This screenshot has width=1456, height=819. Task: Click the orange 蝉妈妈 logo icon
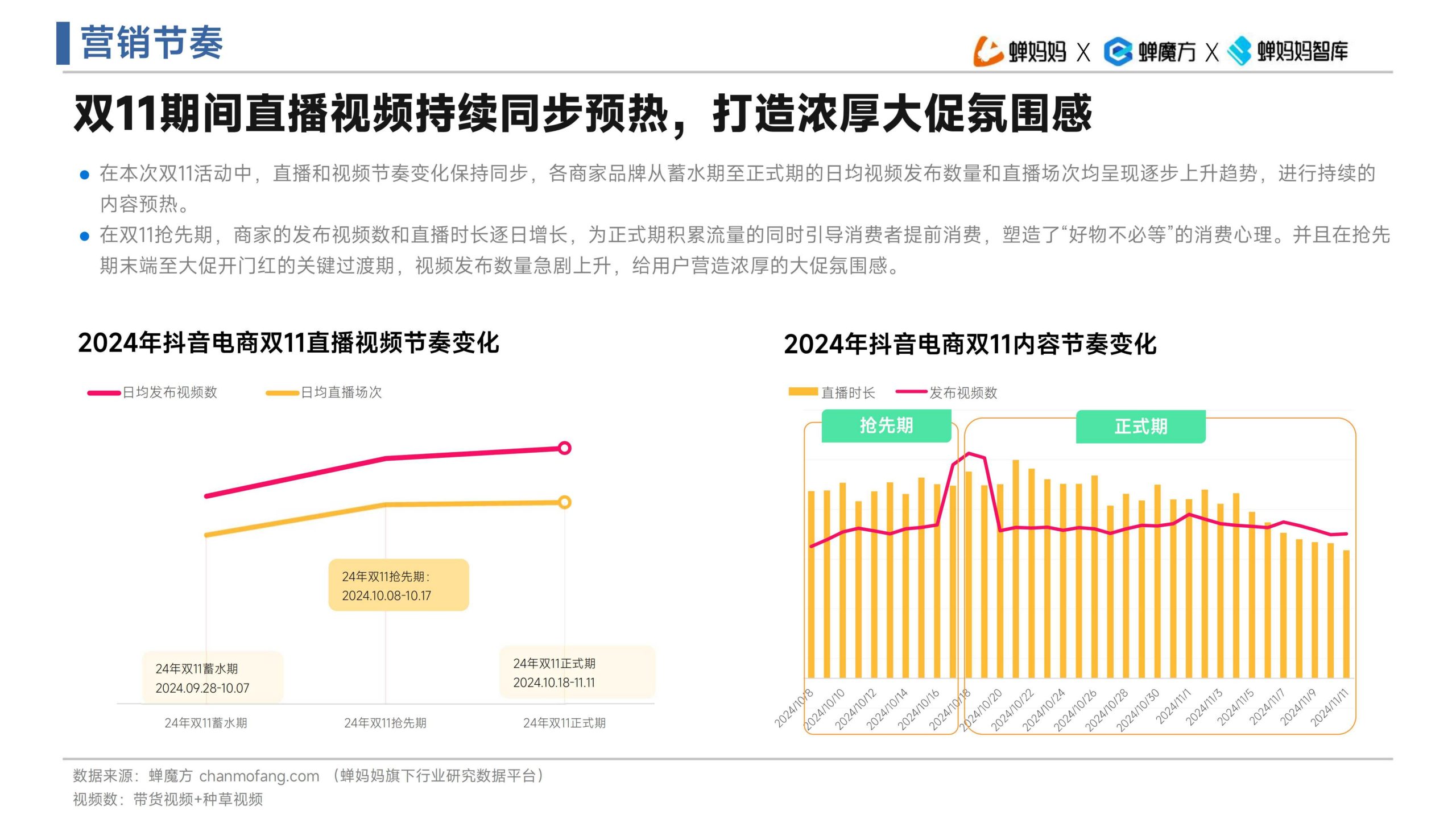[x=988, y=51]
